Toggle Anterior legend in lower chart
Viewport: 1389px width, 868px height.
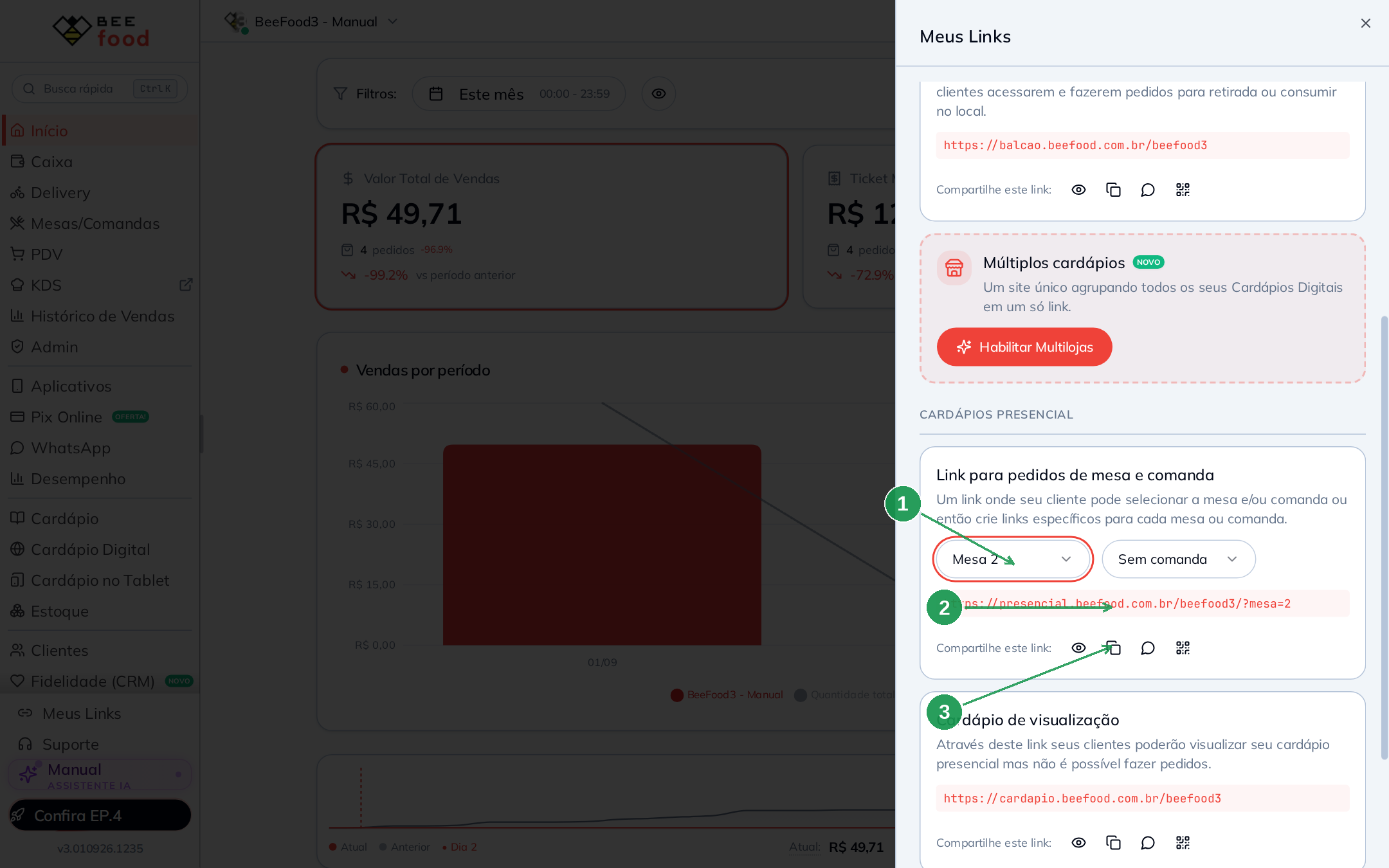pos(404,847)
